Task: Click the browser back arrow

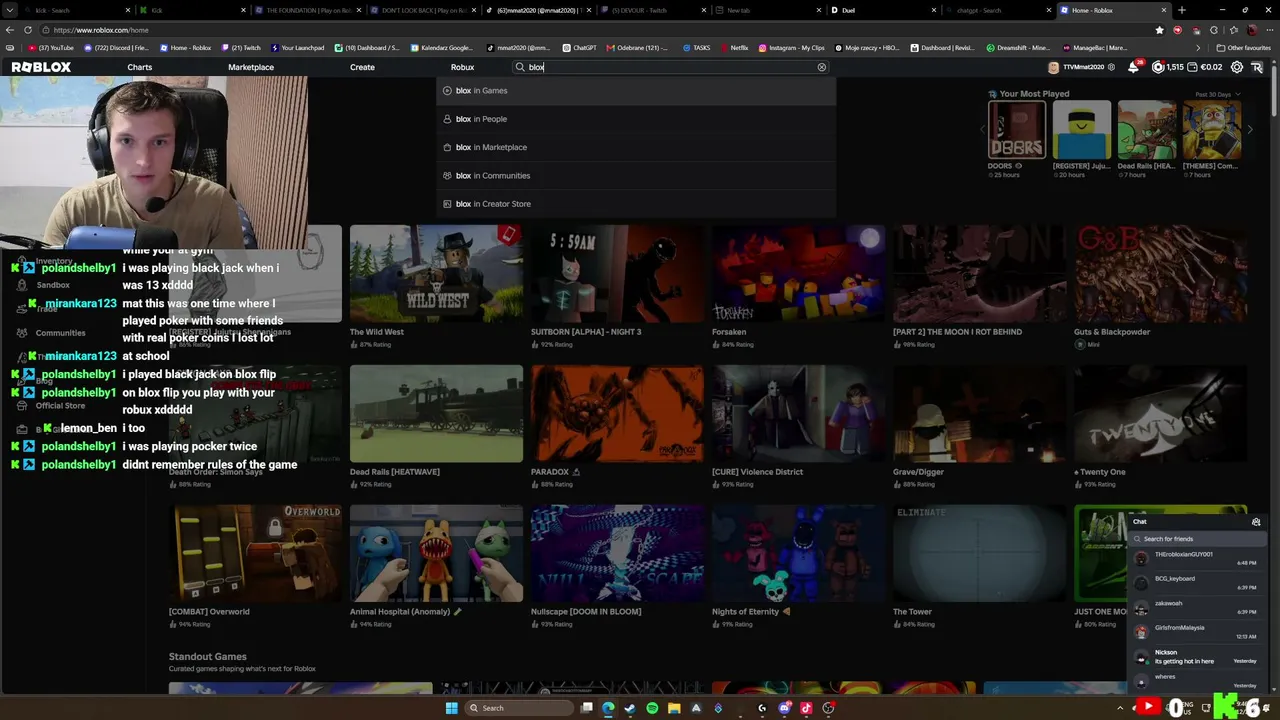Action: [10, 30]
